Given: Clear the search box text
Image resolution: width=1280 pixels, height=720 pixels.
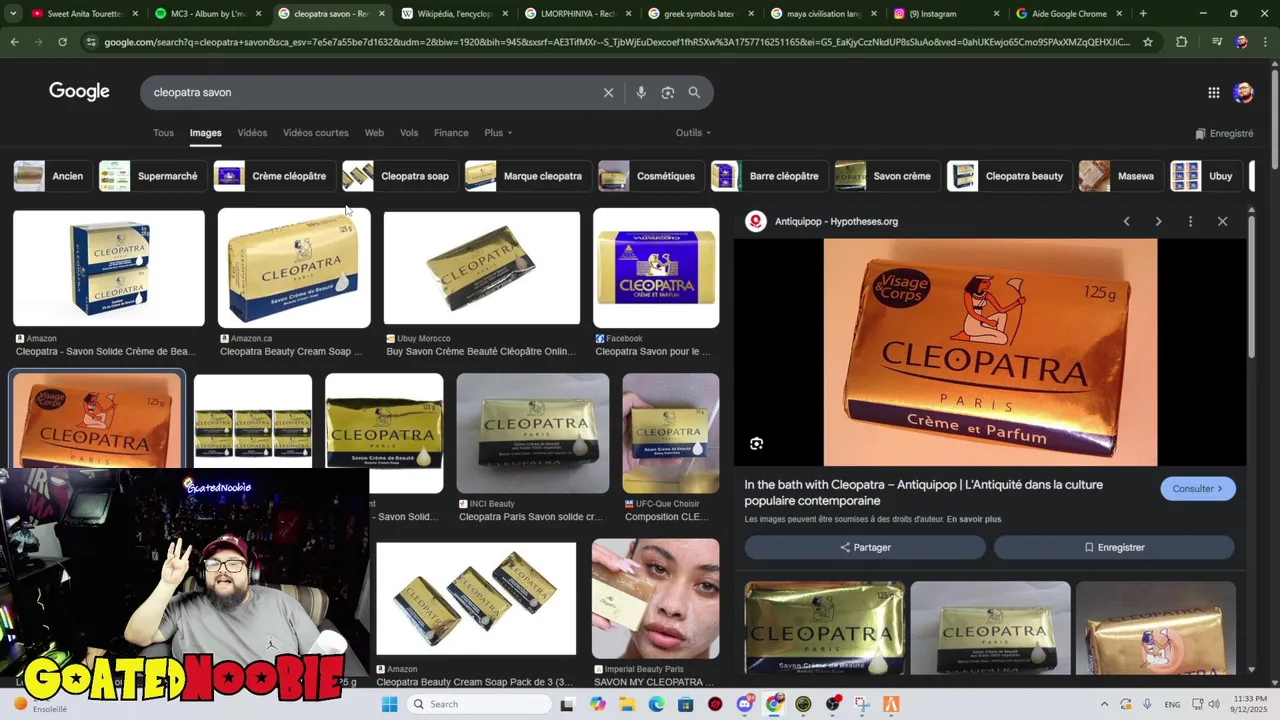Looking at the screenshot, I should click(608, 92).
